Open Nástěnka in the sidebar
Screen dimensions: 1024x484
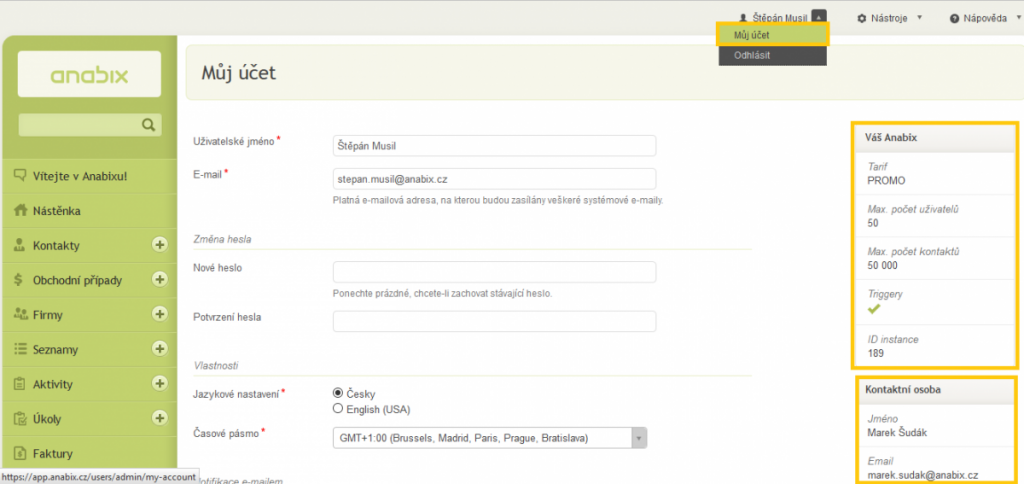coord(89,211)
